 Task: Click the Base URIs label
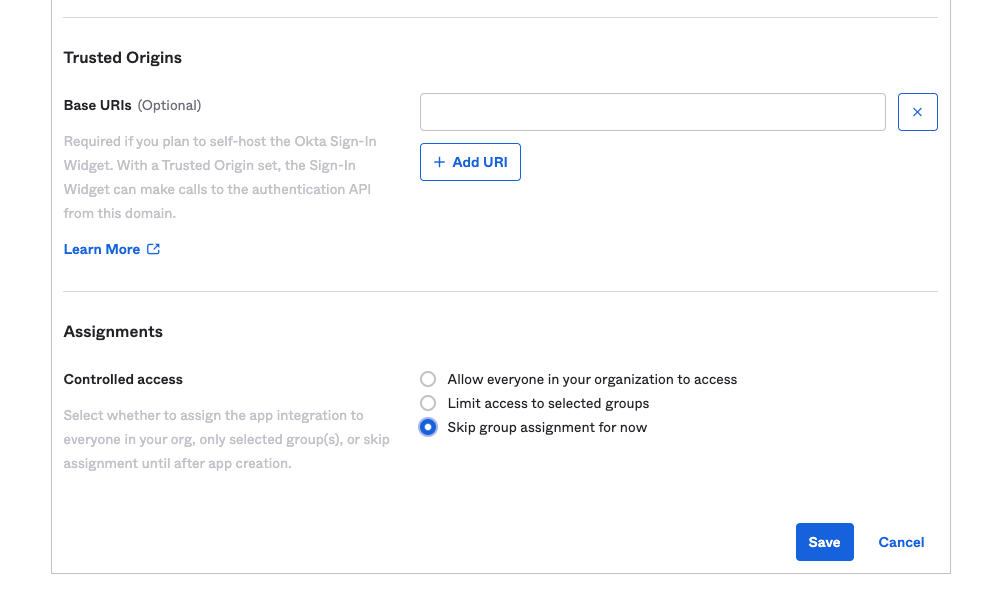(x=97, y=105)
